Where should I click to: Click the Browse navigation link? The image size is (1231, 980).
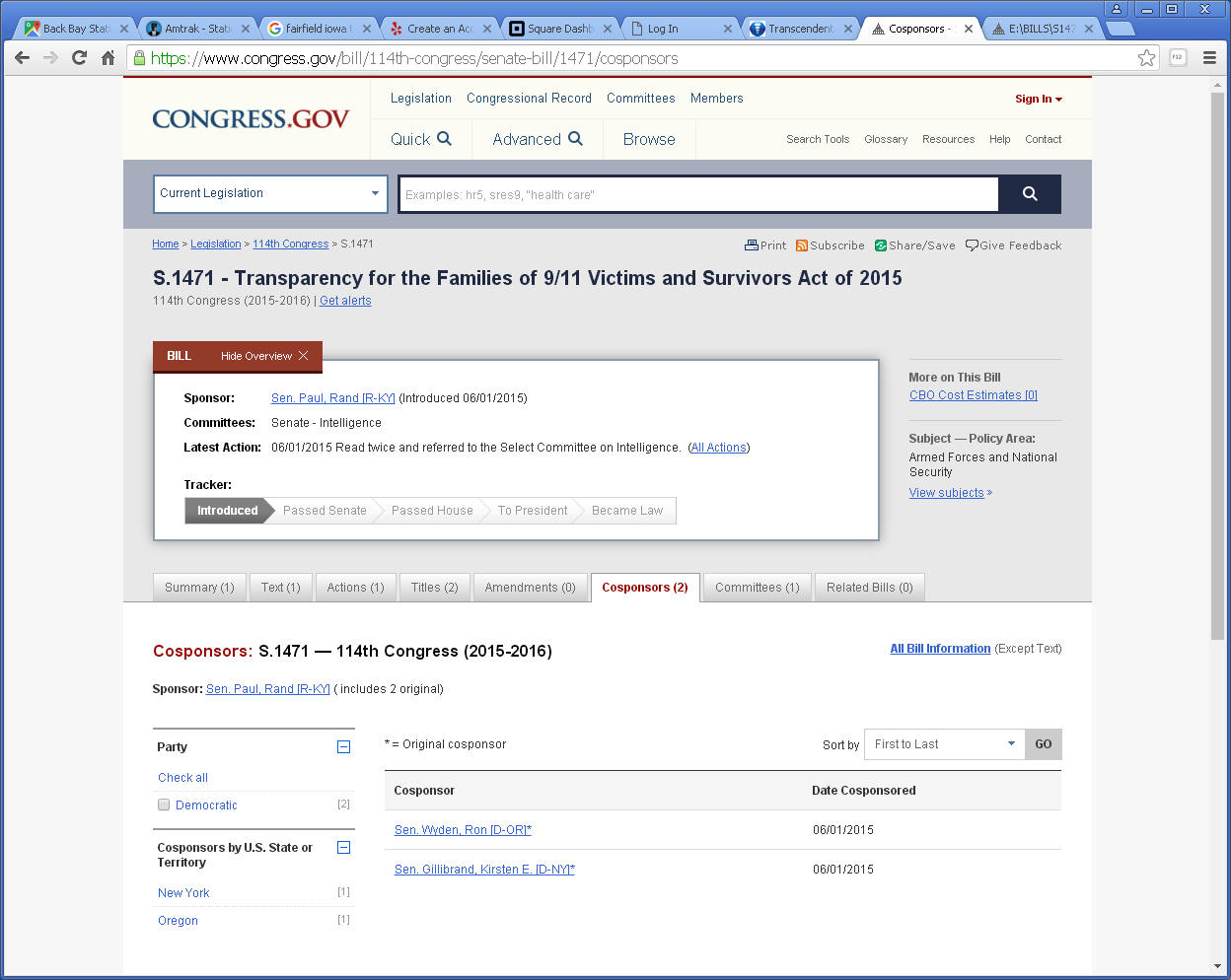click(x=649, y=139)
